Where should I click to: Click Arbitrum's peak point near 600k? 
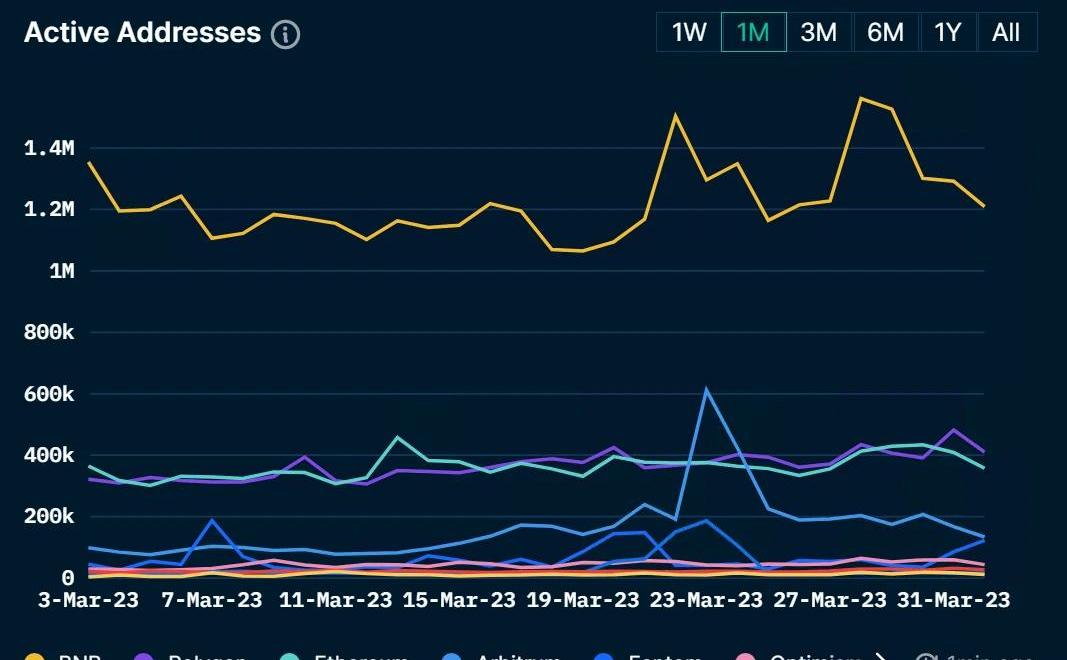pos(706,390)
